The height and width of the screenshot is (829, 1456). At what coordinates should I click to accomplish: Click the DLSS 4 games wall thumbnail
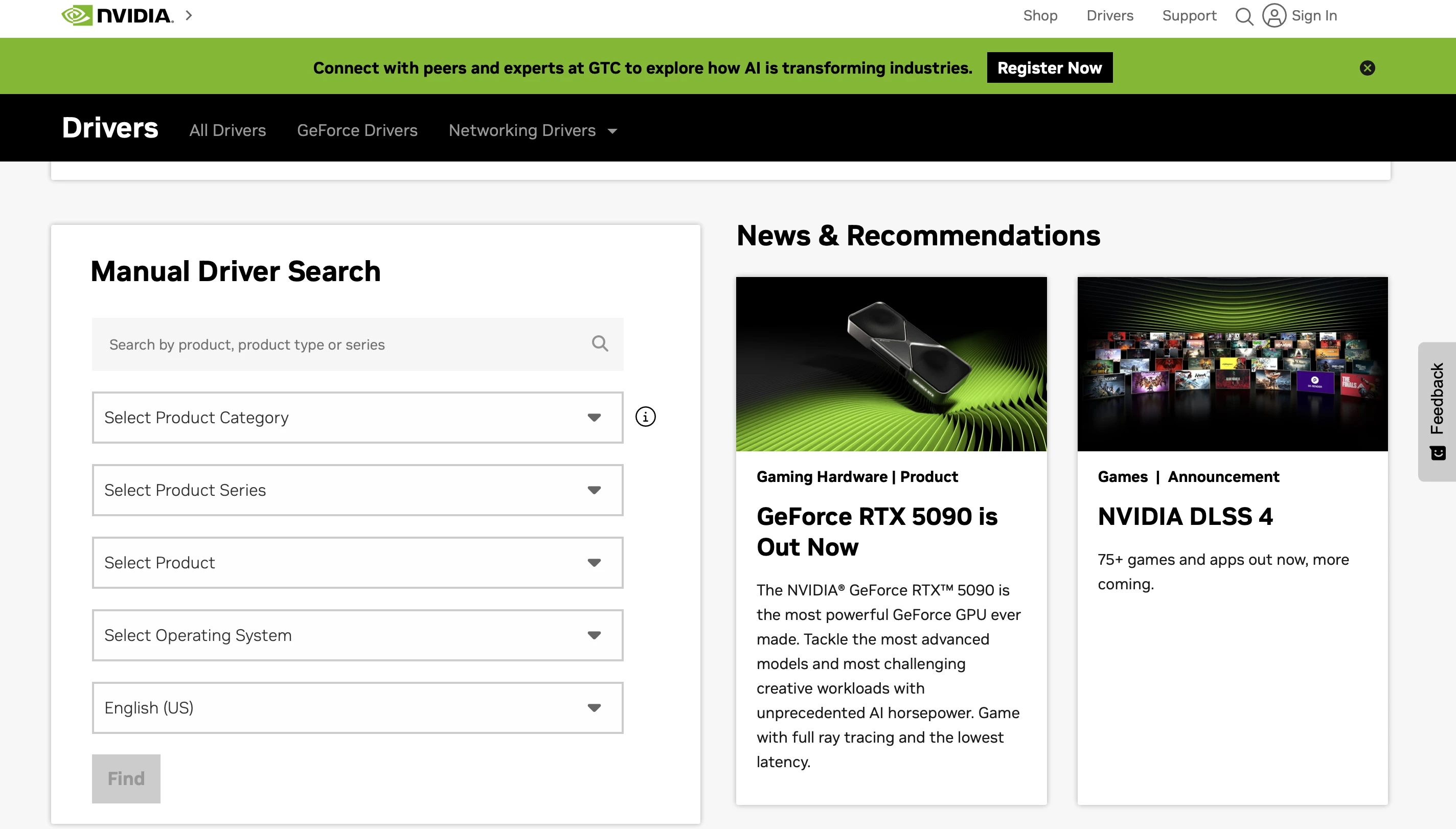[x=1232, y=364]
